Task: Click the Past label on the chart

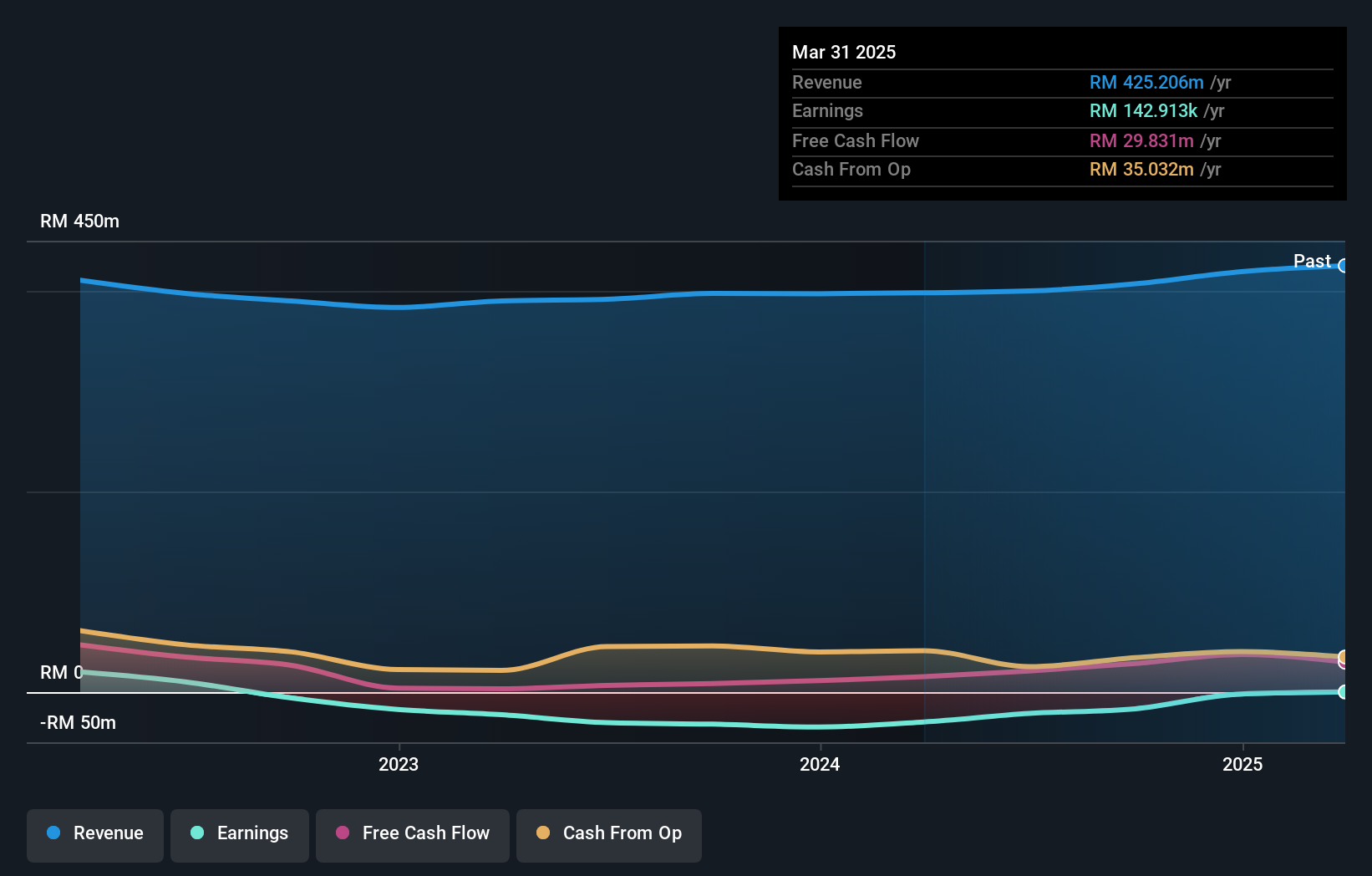Action: (x=1312, y=261)
